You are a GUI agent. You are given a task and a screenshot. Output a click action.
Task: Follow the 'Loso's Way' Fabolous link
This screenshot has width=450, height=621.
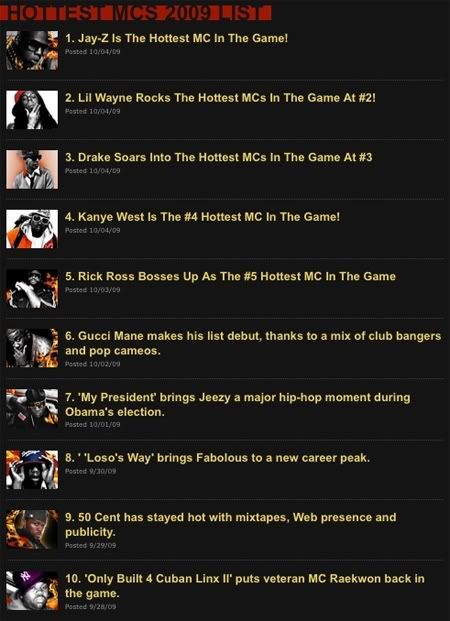[217, 458]
